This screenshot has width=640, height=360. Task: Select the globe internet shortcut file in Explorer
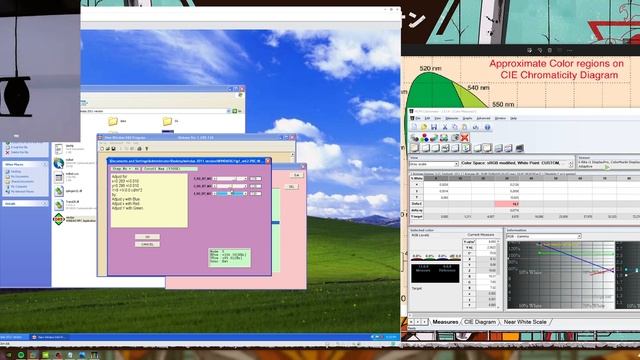pos(58,163)
